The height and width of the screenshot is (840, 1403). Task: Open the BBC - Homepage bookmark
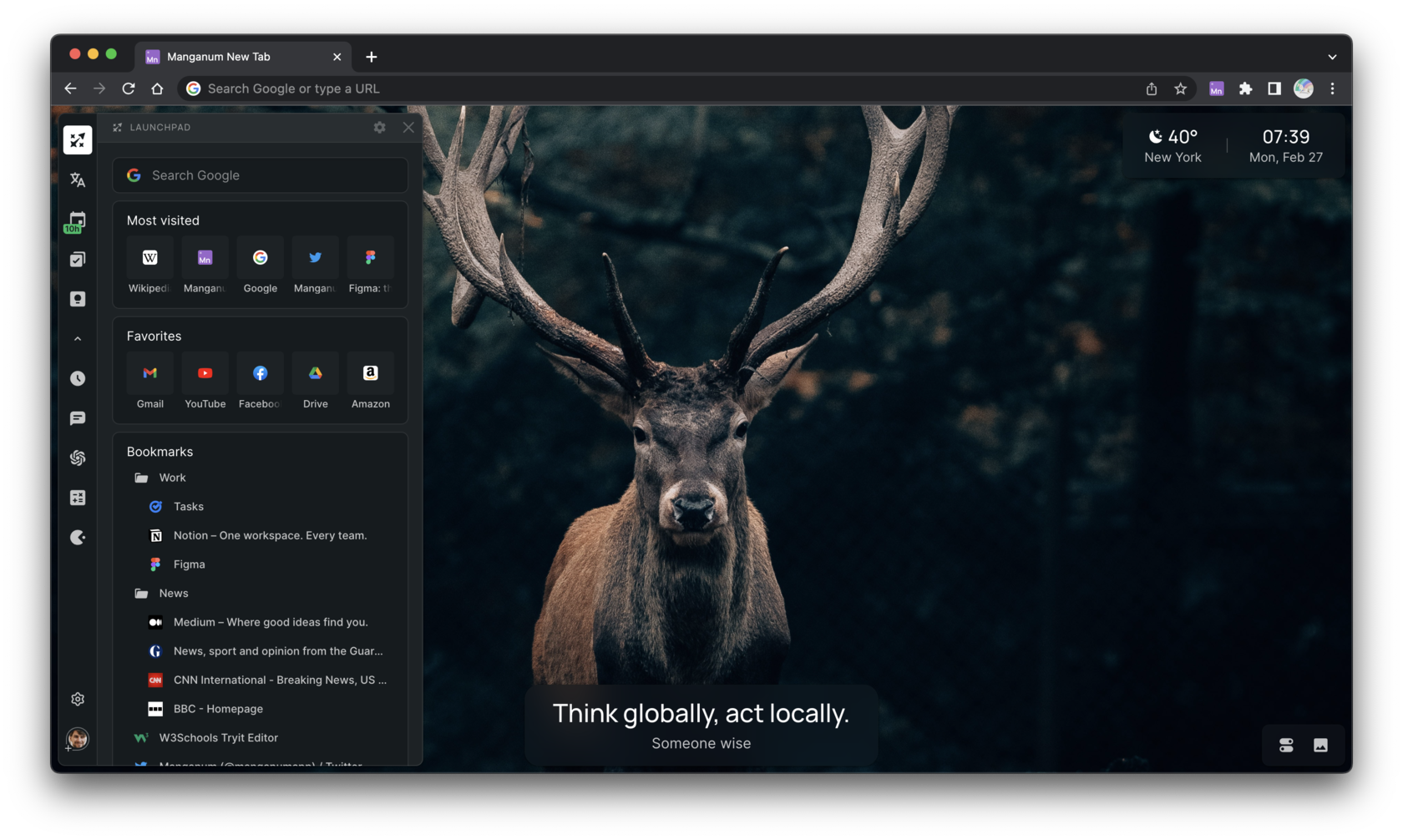pyautogui.click(x=218, y=708)
